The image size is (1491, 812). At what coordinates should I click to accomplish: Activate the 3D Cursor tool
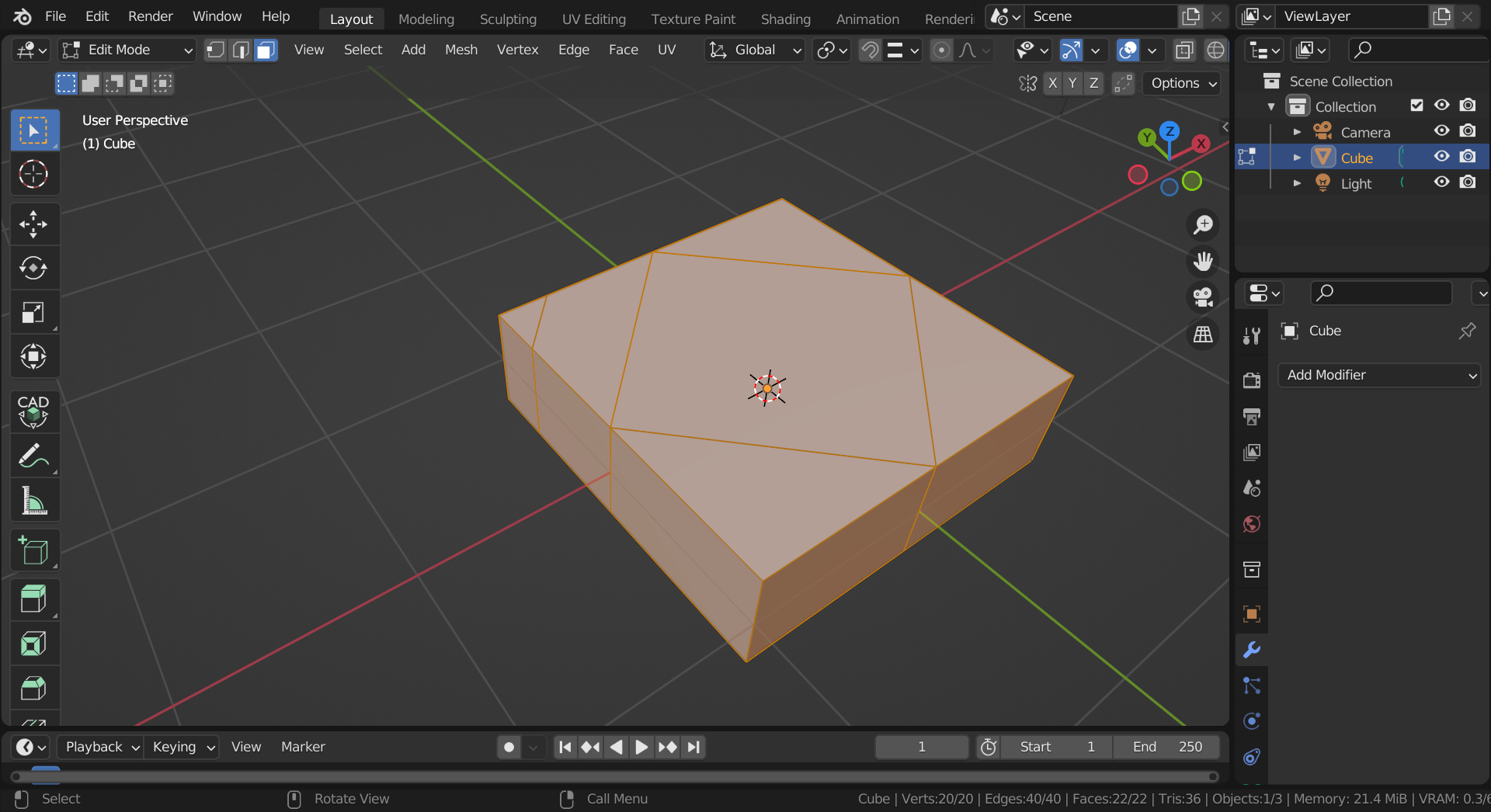click(33, 174)
